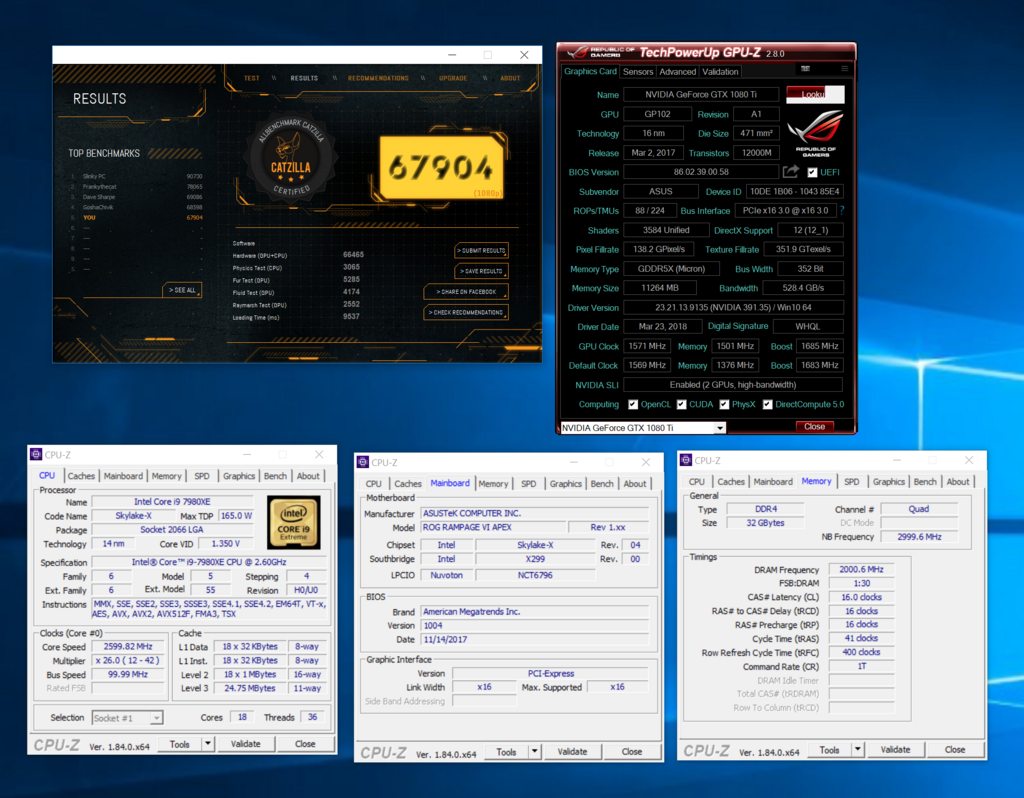This screenshot has height=798, width=1024.
Task: Click the large ROG logo in GPU-Z
Action: (815, 132)
